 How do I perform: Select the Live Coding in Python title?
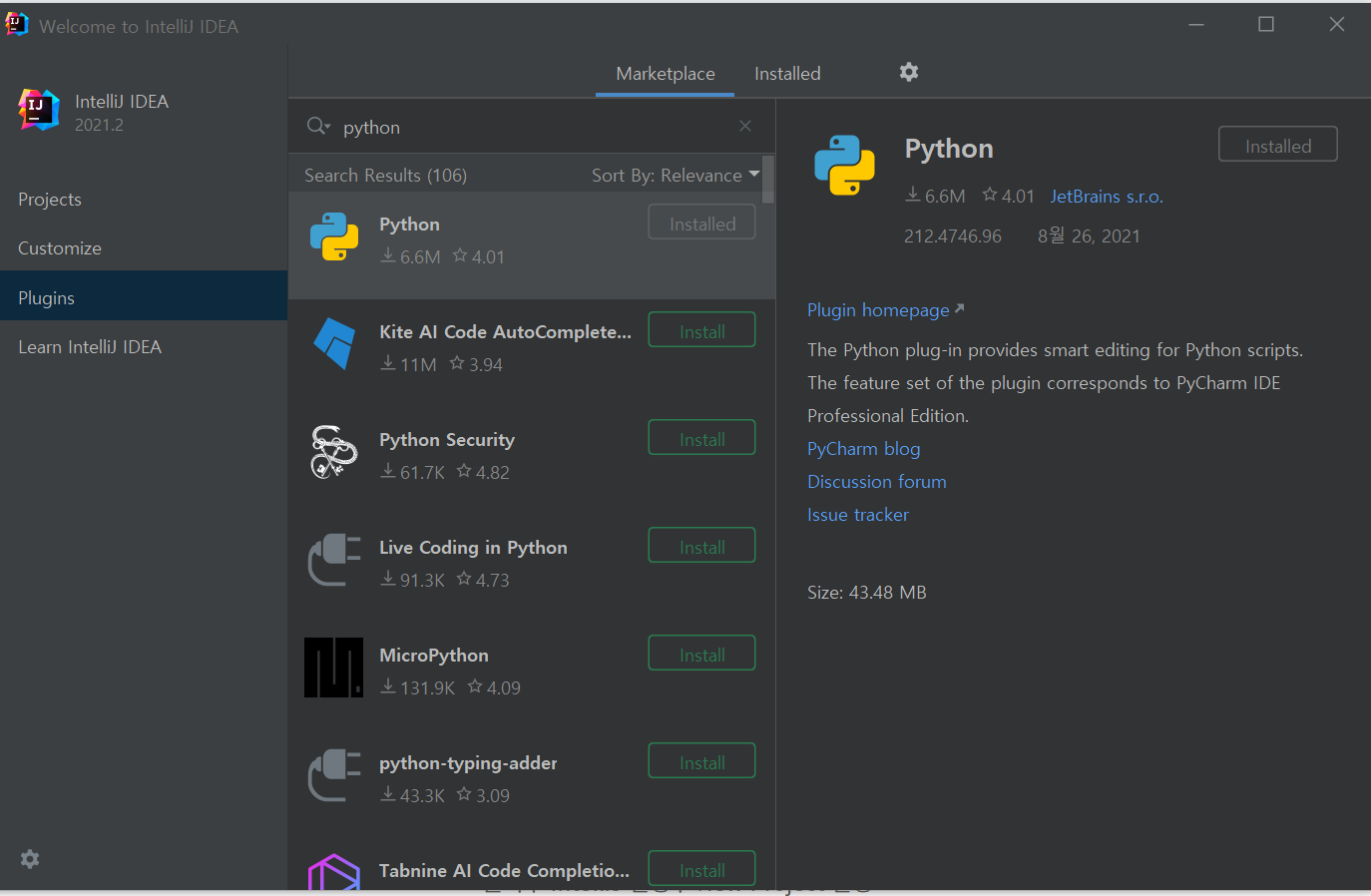coord(473,548)
